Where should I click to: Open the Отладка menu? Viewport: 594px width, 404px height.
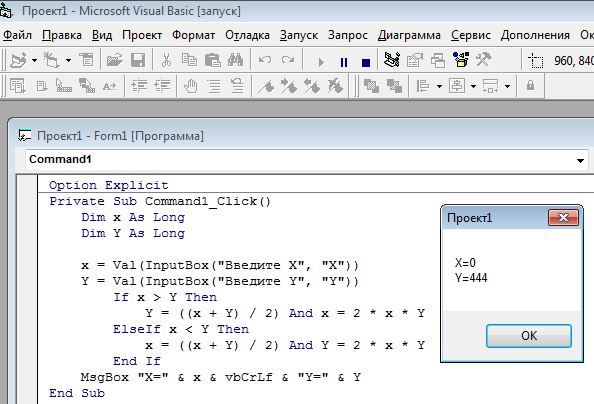coord(247,35)
